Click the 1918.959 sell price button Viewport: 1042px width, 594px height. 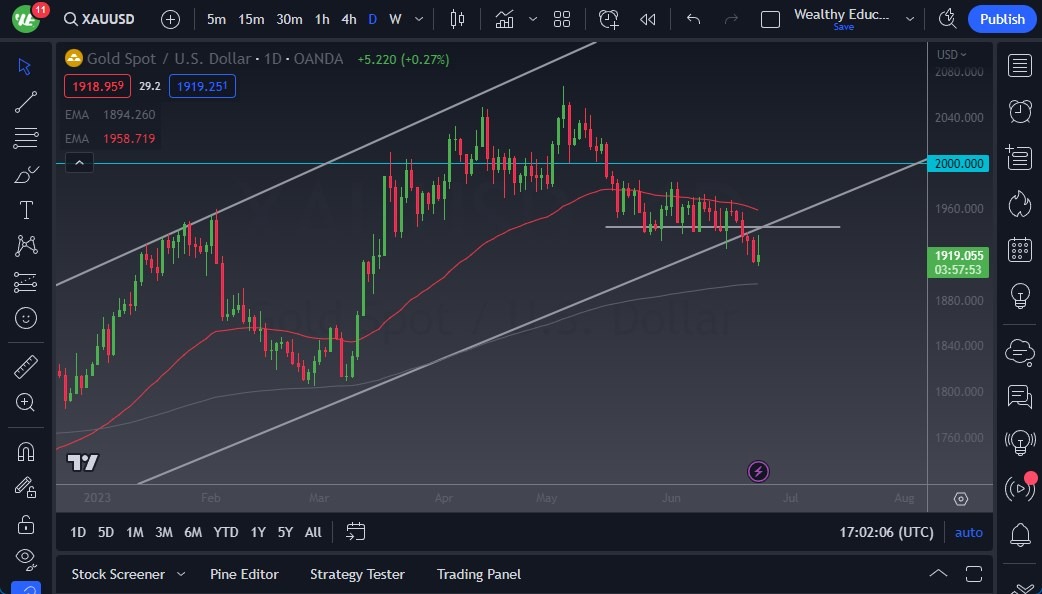98,86
